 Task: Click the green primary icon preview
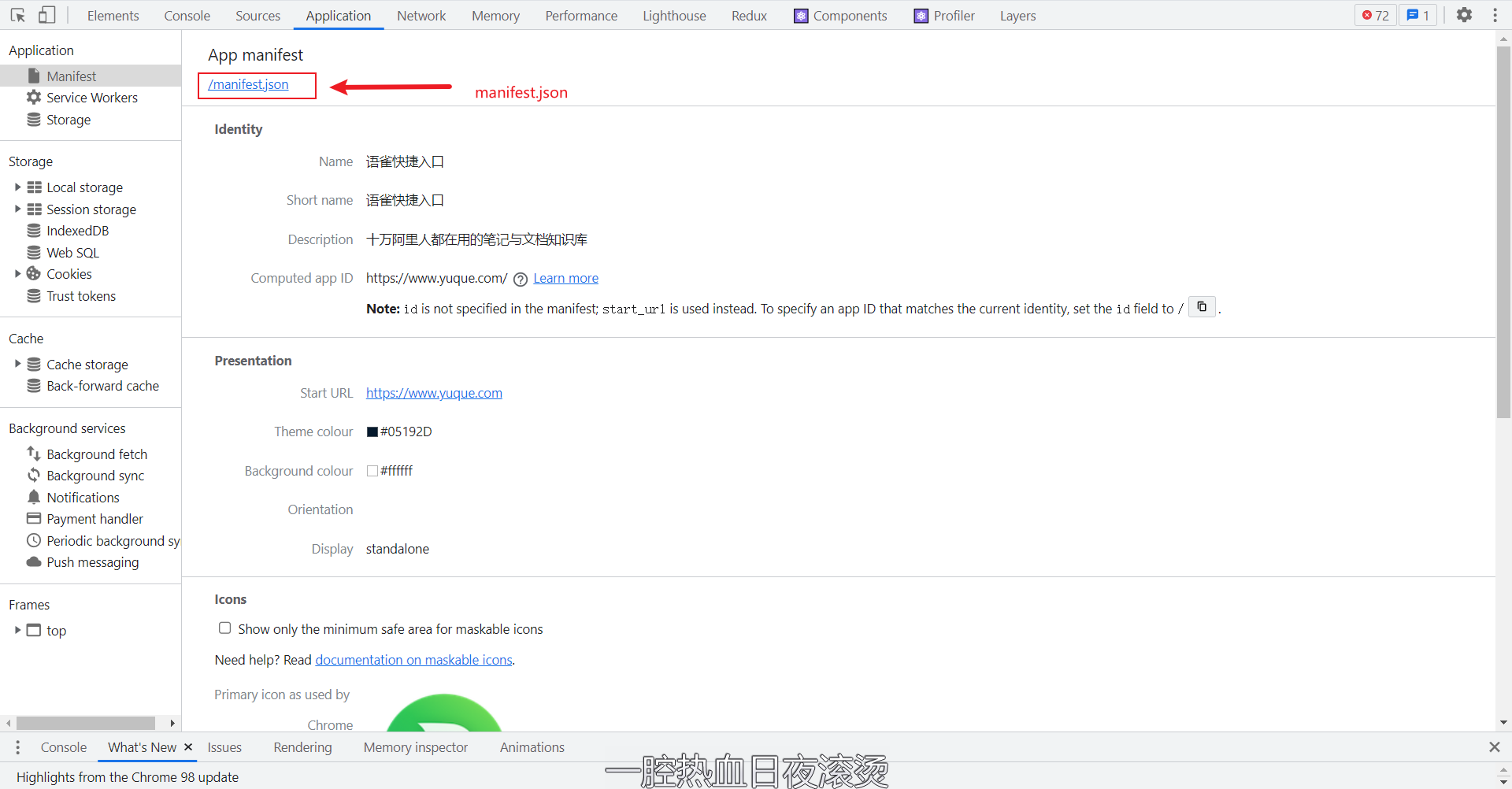[x=444, y=713]
